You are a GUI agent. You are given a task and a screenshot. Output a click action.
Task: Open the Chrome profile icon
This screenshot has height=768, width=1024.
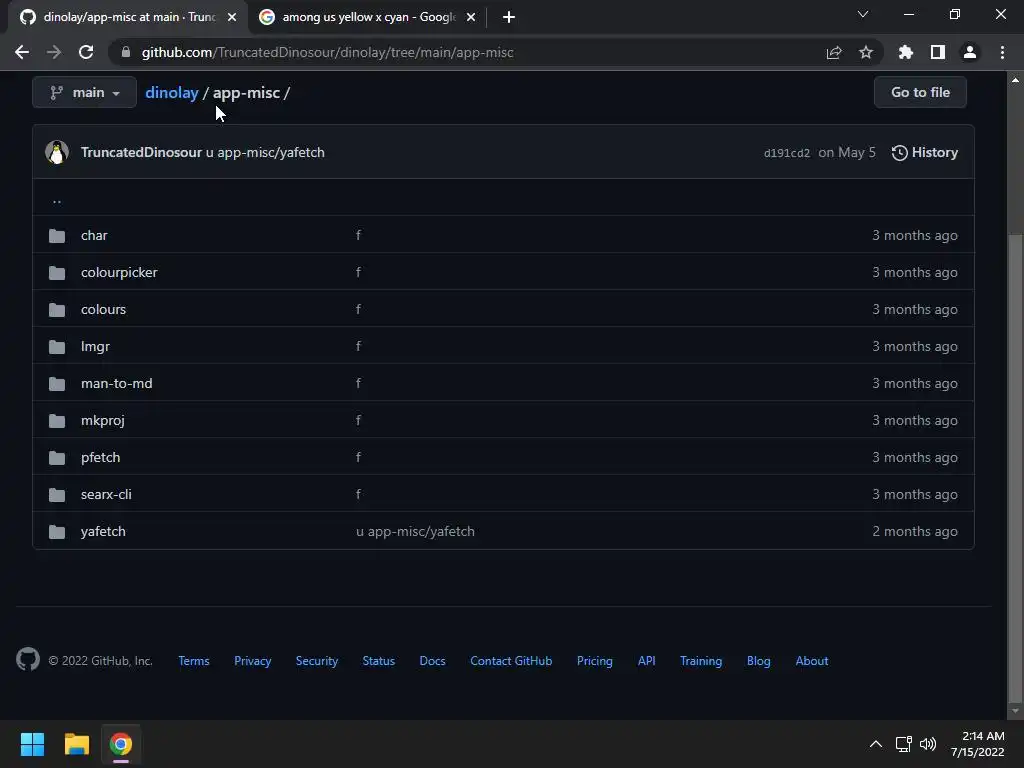[x=970, y=52]
